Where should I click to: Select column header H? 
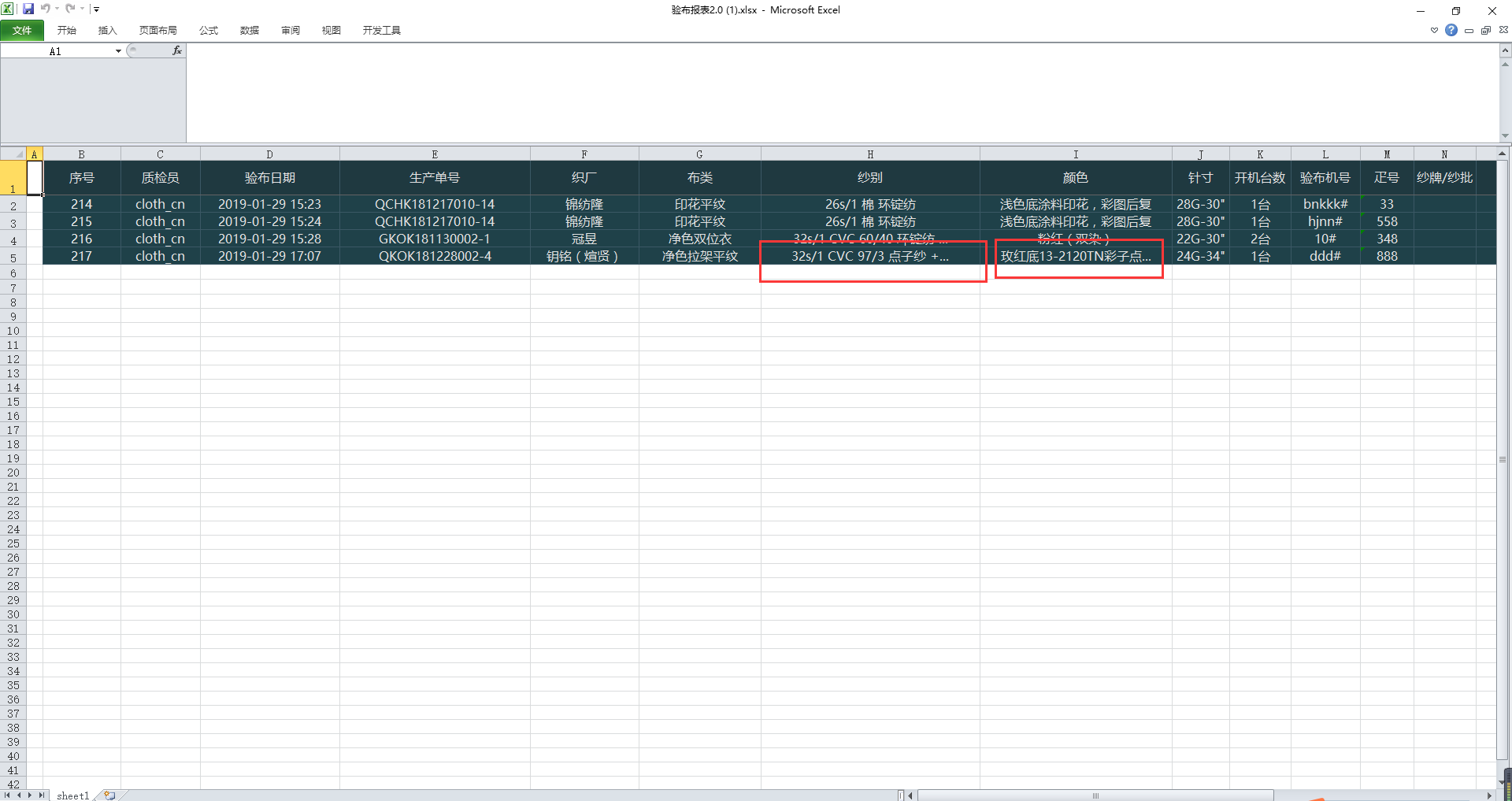[x=870, y=154]
